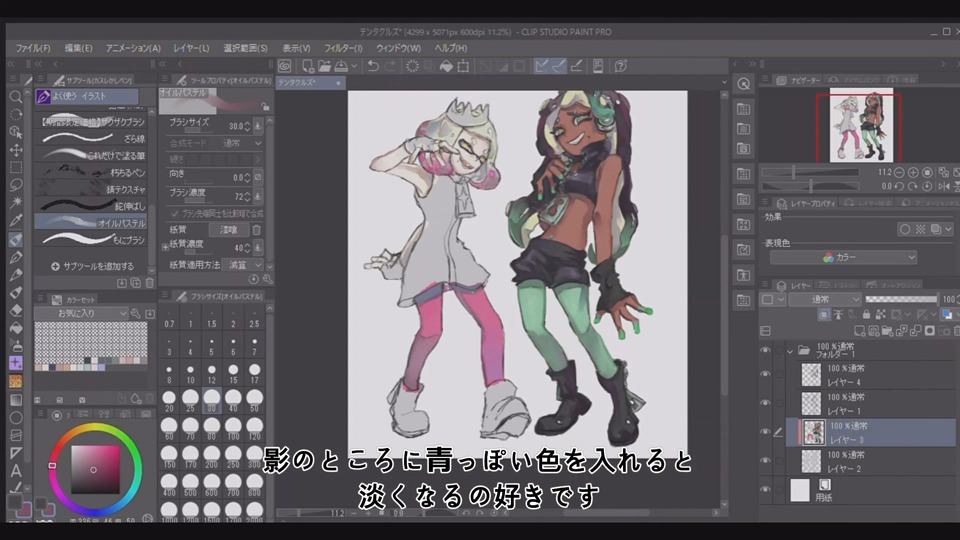Click the レイヤー 3 layer thumbnail
Screen dimensions: 960x540
tap(814, 432)
